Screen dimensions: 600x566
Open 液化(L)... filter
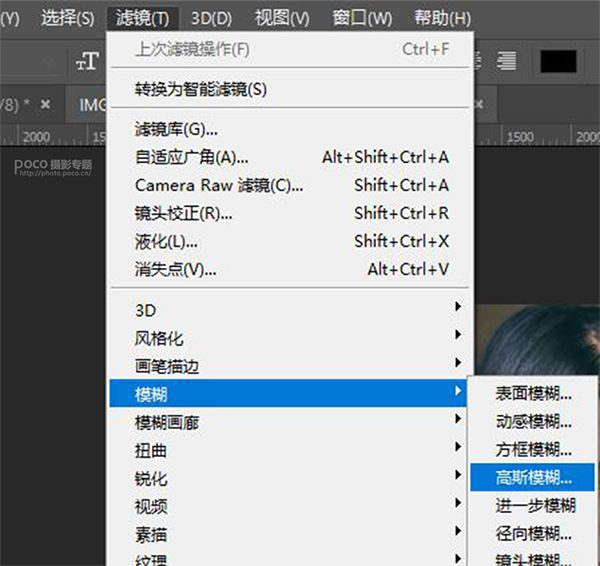[x=289, y=241]
